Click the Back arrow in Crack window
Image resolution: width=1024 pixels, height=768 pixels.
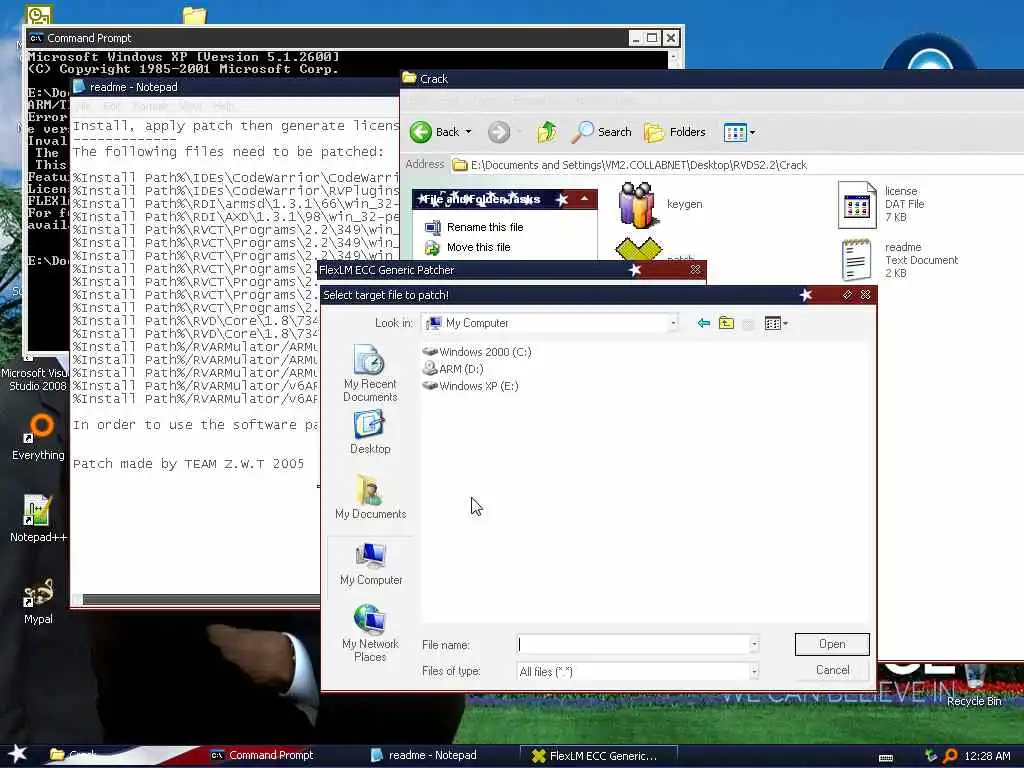pyautogui.click(x=421, y=132)
